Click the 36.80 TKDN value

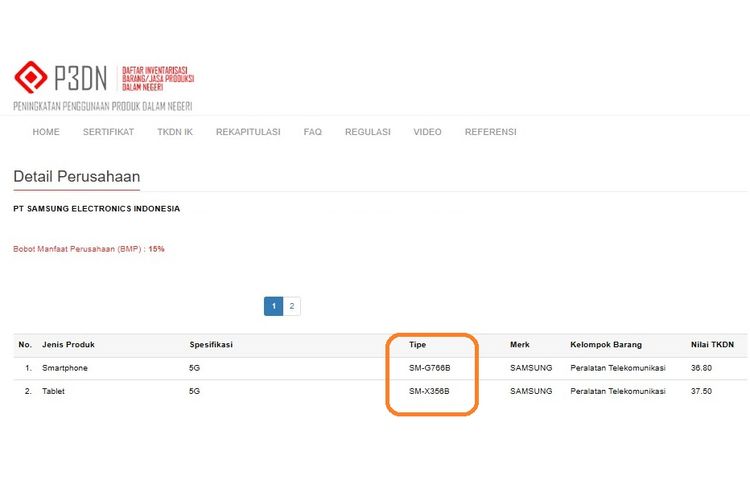point(701,368)
